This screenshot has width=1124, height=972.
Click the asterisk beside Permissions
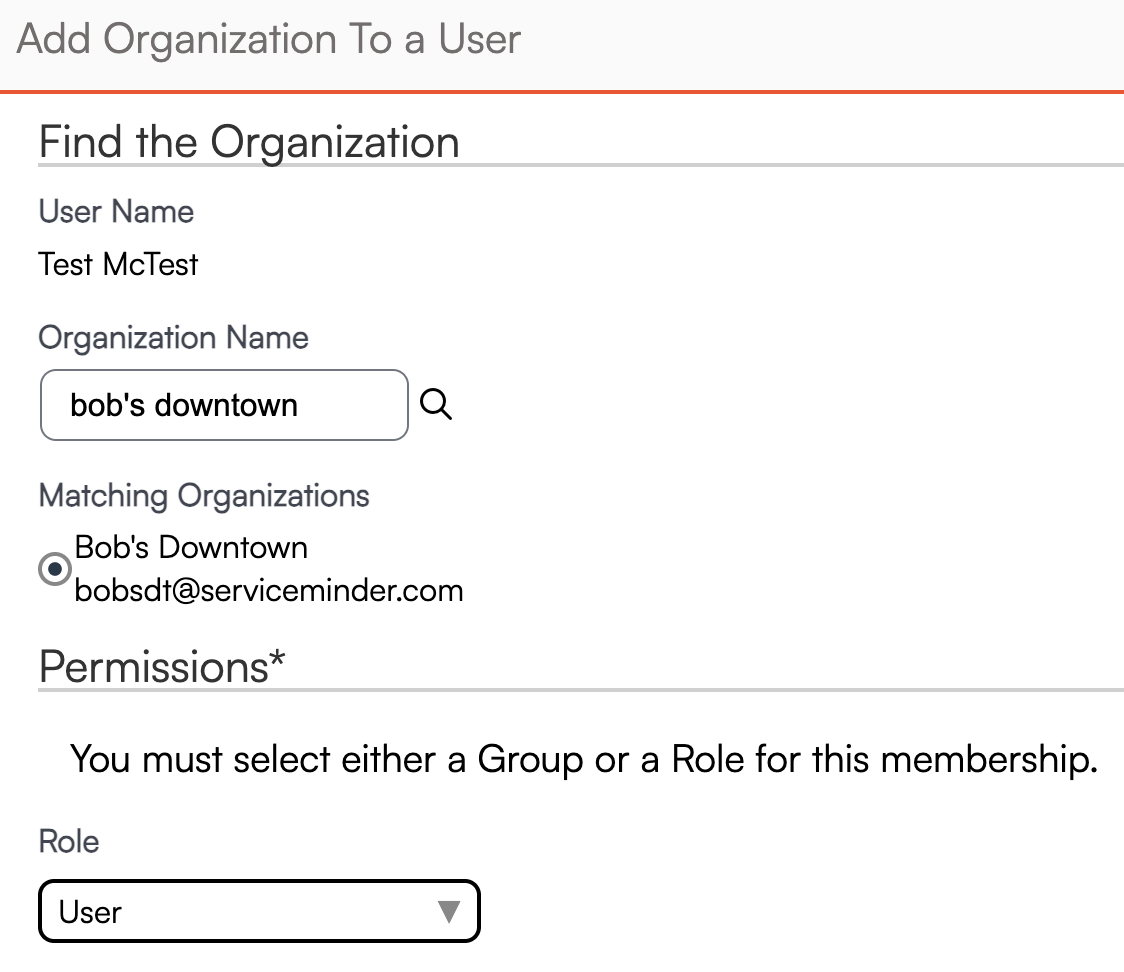(x=277, y=661)
